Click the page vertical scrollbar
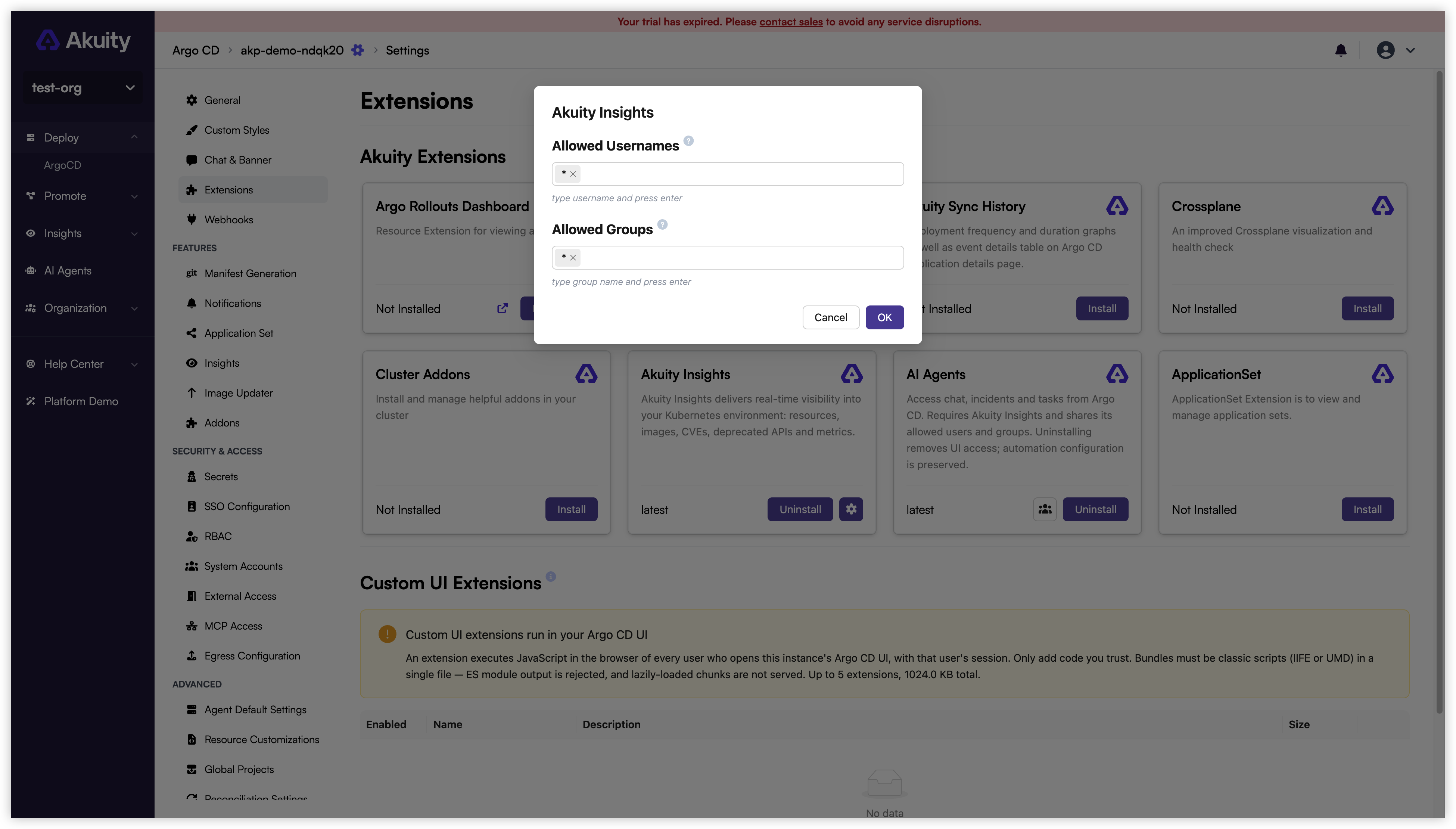Screen dimensions: 1456x829 tap(1440, 392)
